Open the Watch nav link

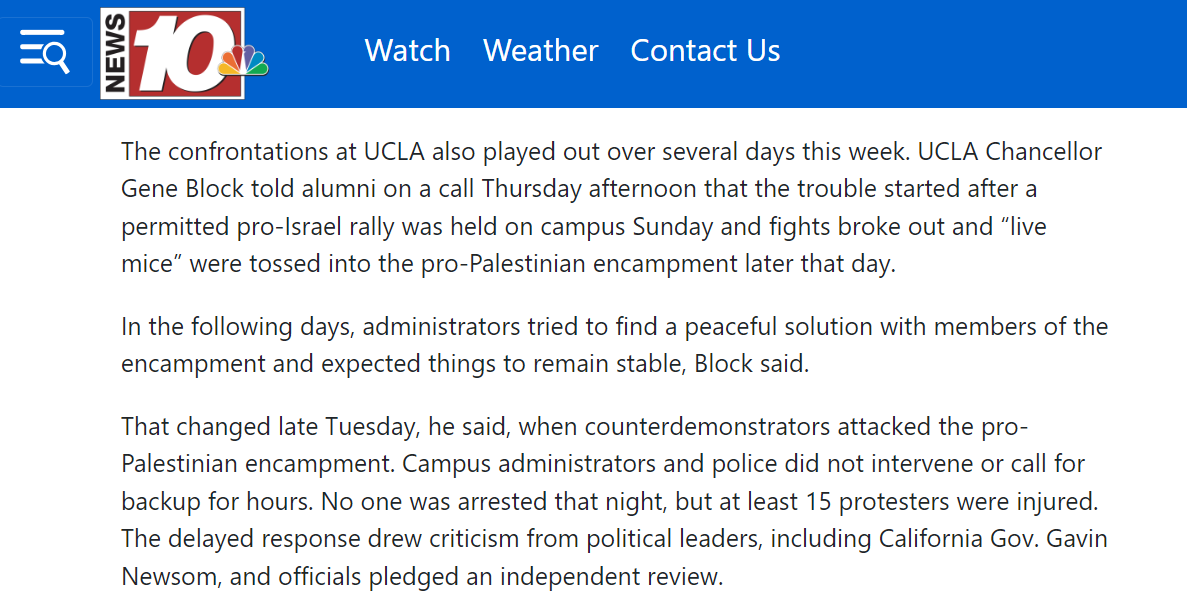coord(407,51)
